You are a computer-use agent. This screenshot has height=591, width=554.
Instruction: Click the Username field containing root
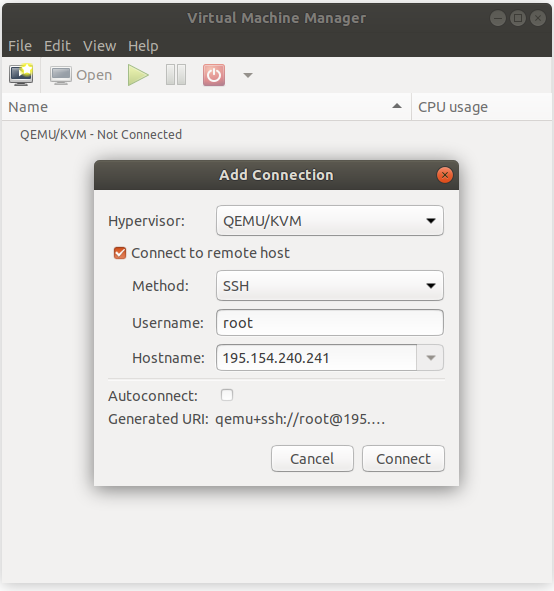point(330,323)
